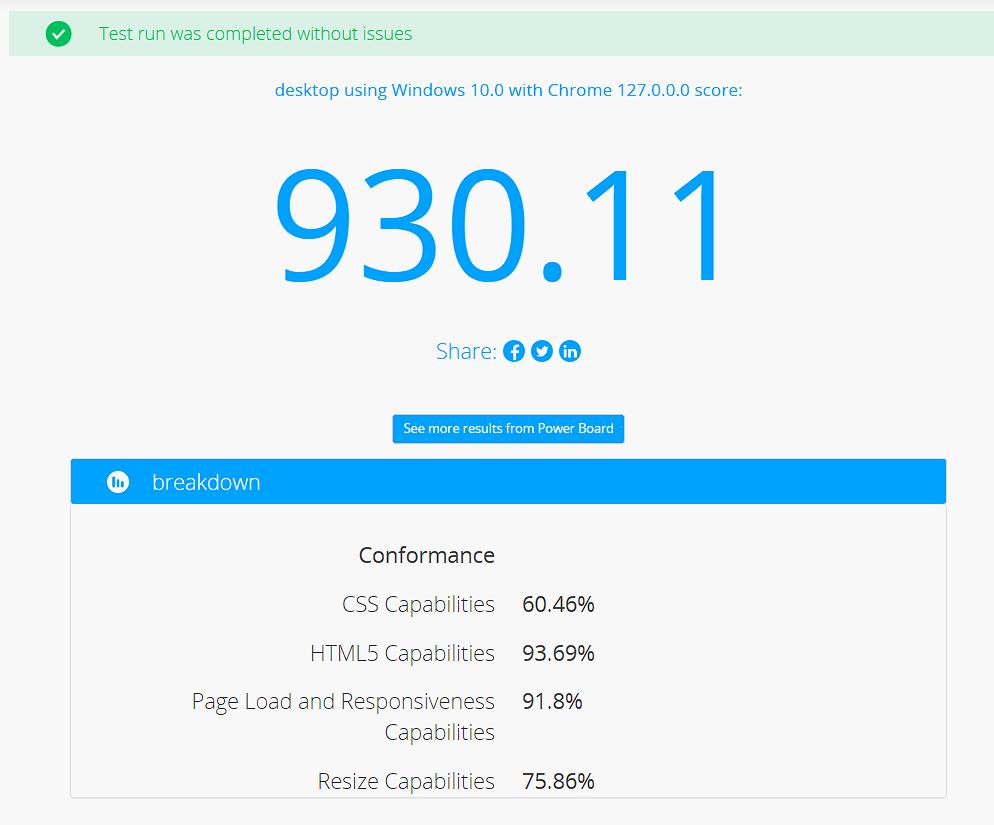This screenshot has height=825, width=994.
Task: Click the desktop Windows 10.0 Chrome score heading
Action: tap(508, 90)
